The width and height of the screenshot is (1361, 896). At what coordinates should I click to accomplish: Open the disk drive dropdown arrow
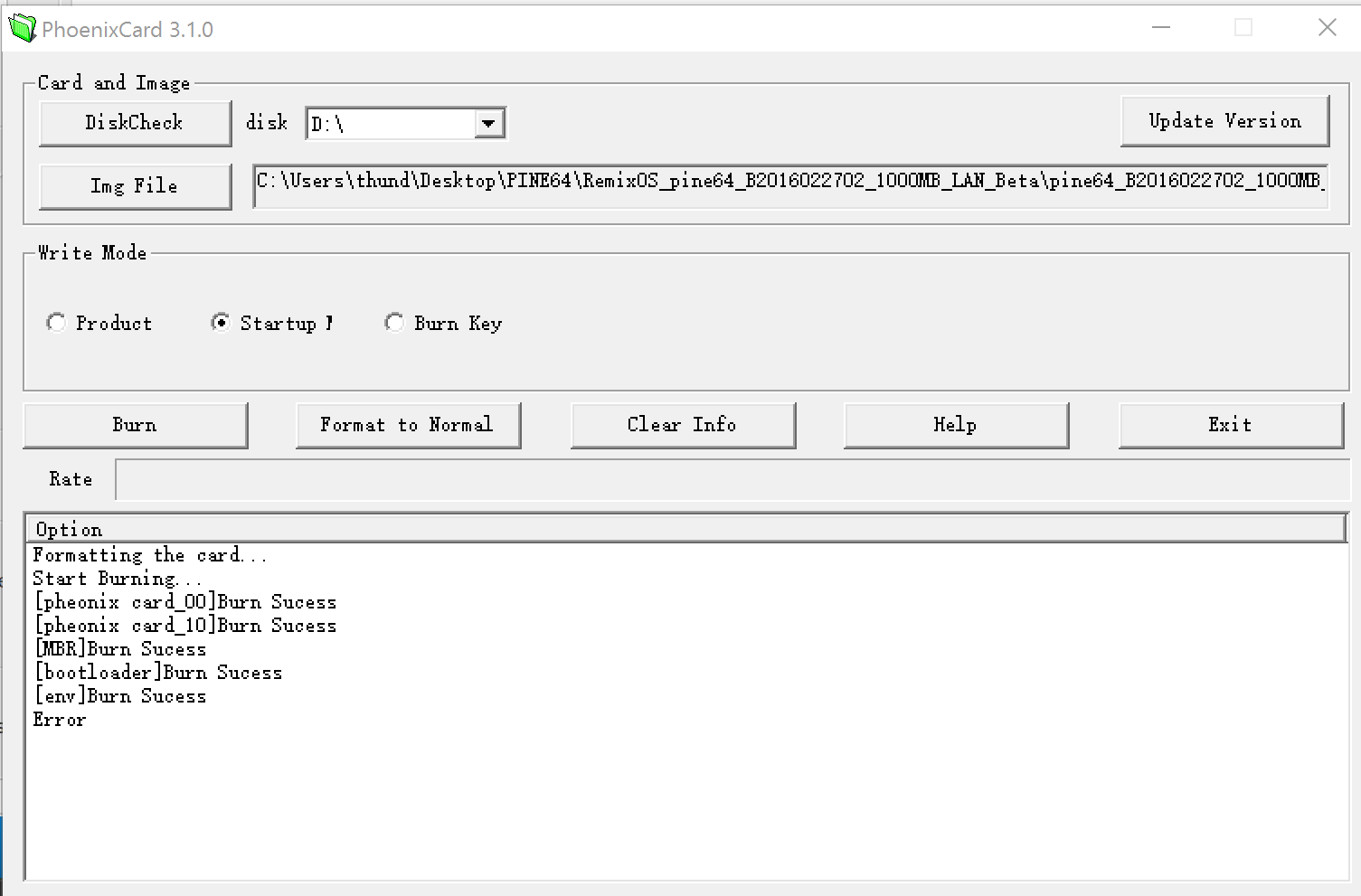(x=488, y=124)
